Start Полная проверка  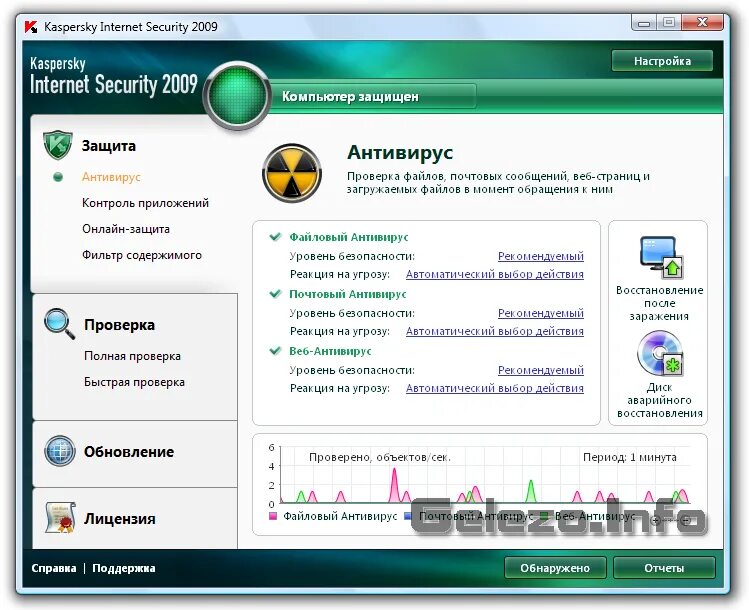pos(132,356)
